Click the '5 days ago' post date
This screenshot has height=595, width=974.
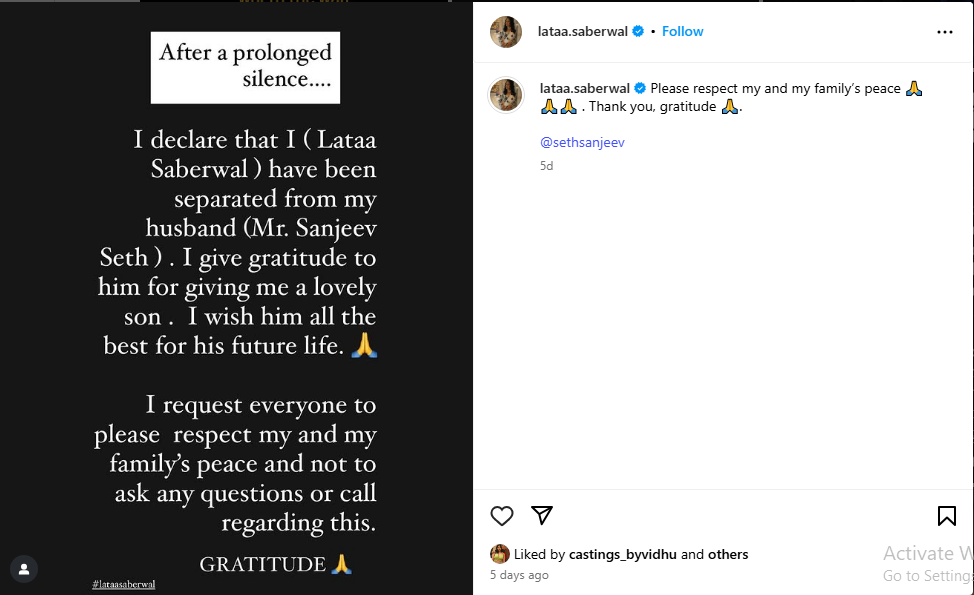click(519, 575)
